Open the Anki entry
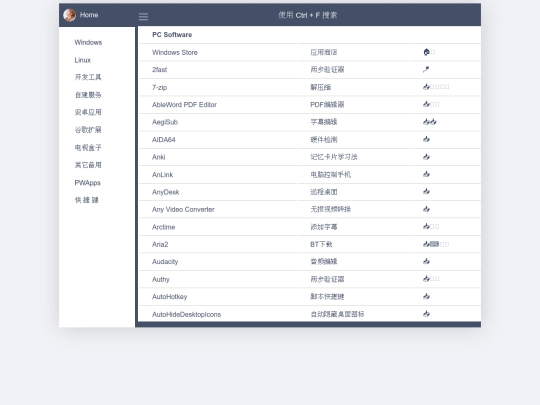This screenshot has height=405, width=540. tap(158, 157)
